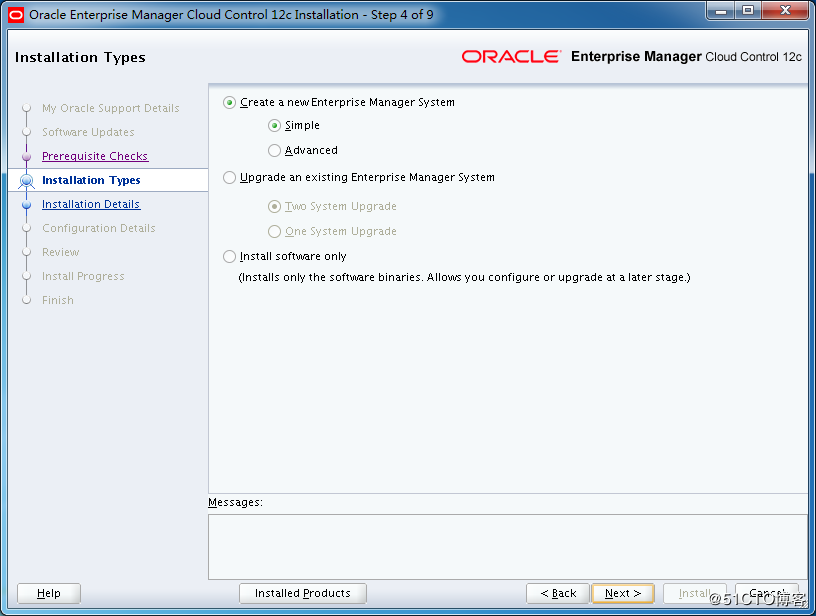Click the Prerequisite Checks step marker icon
Viewport: 816px width, 616px height.
(27, 157)
